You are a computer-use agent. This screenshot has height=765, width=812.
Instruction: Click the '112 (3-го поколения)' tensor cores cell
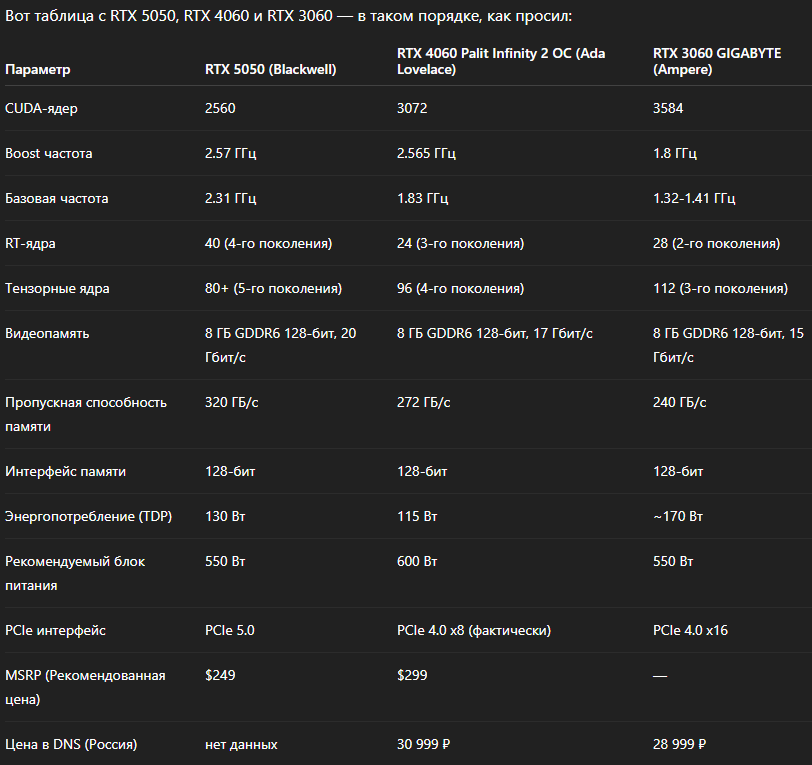pos(720,288)
